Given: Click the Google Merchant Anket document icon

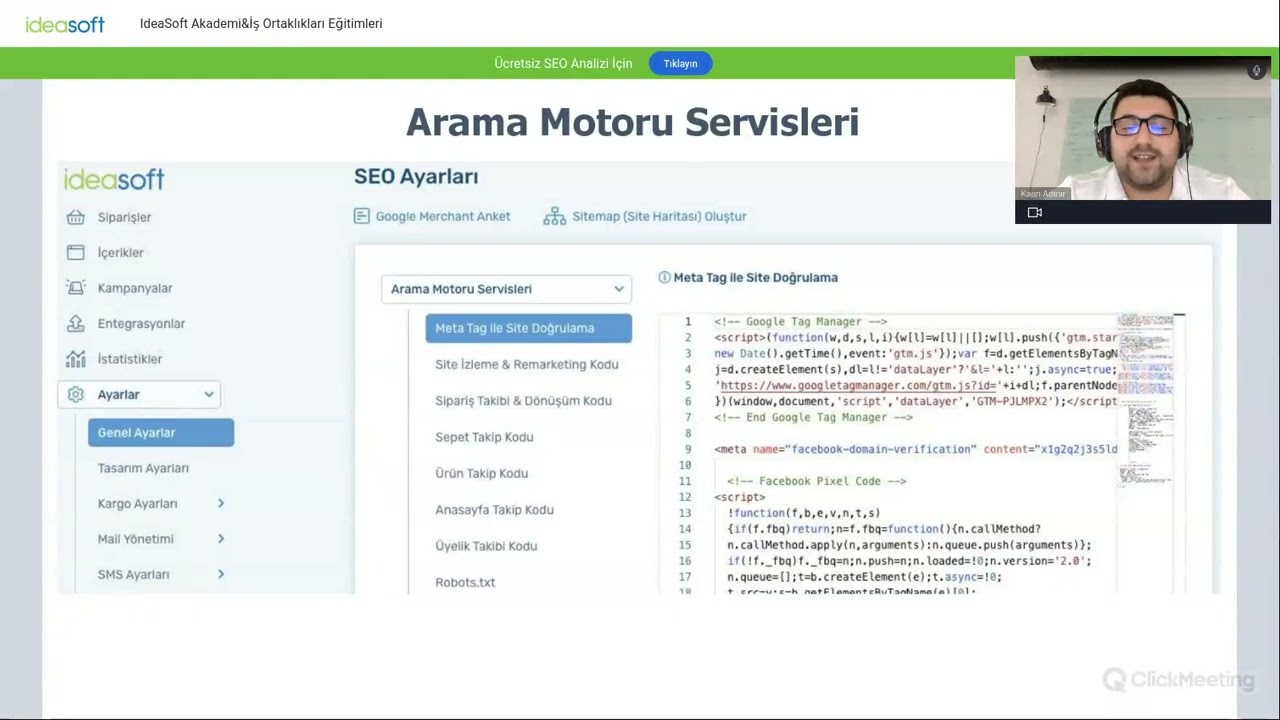Looking at the screenshot, I should [362, 216].
